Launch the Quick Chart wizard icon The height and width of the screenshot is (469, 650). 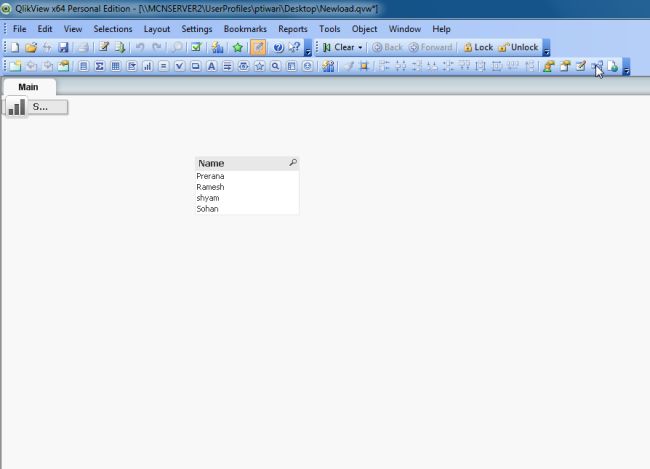tap(217, 47)
